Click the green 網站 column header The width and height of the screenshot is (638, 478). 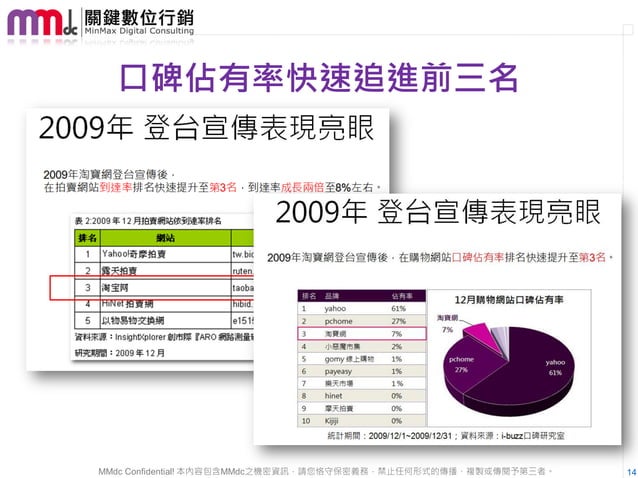click(166, 238)
